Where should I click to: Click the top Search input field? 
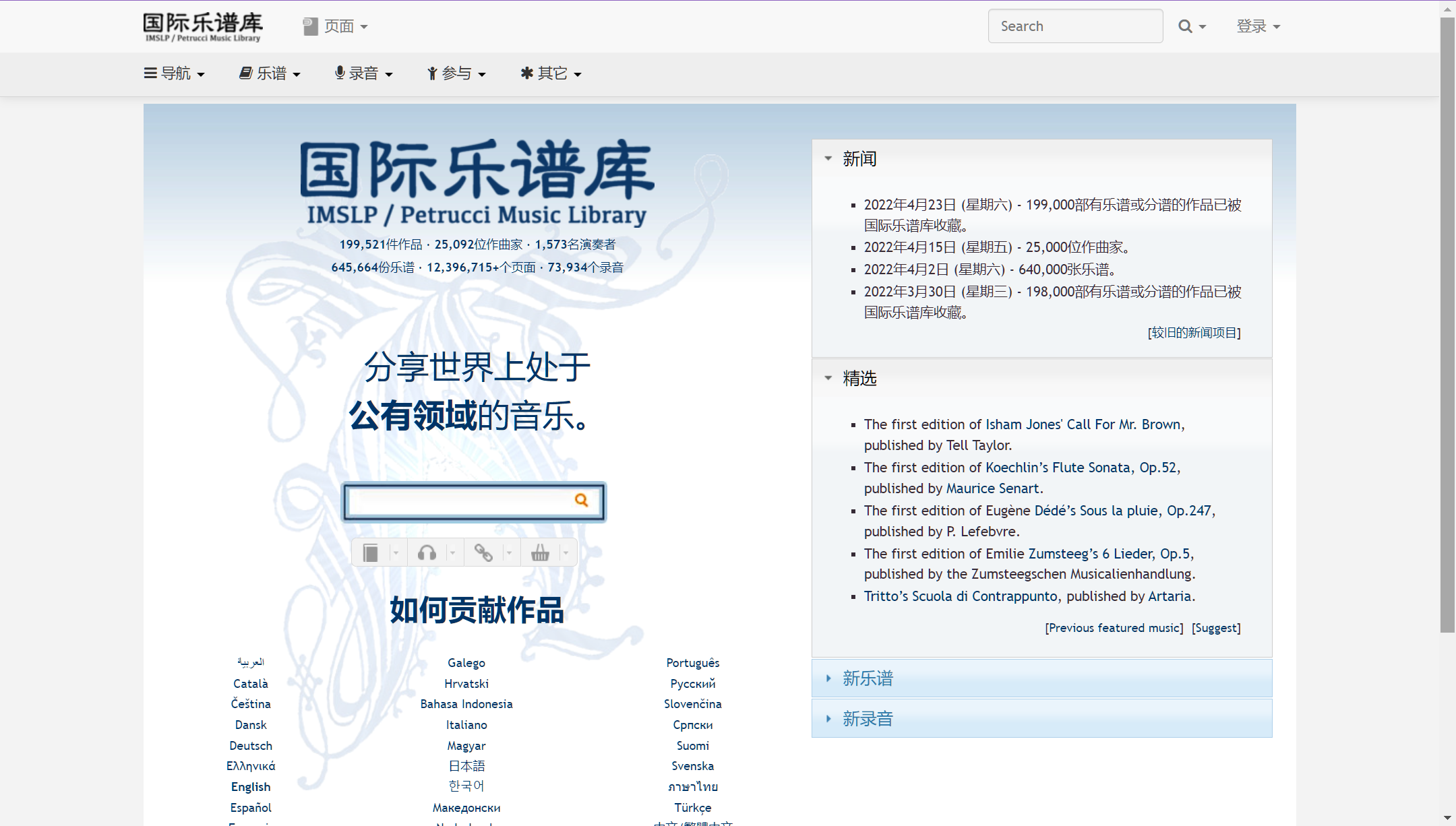pyautogui.click(x=1075, y=26)
